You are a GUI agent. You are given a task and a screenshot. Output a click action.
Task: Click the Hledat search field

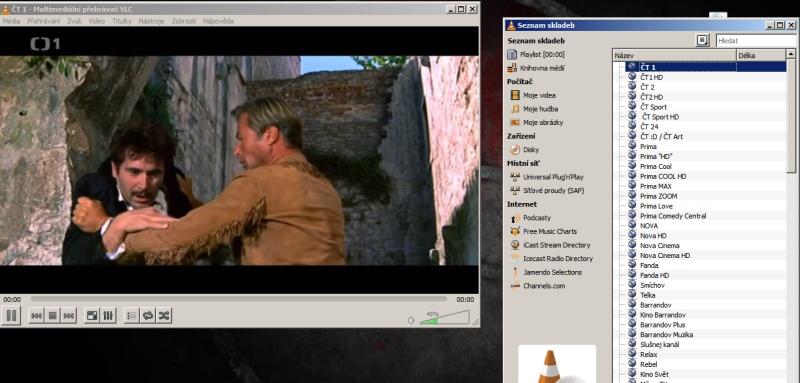(756, 41)
